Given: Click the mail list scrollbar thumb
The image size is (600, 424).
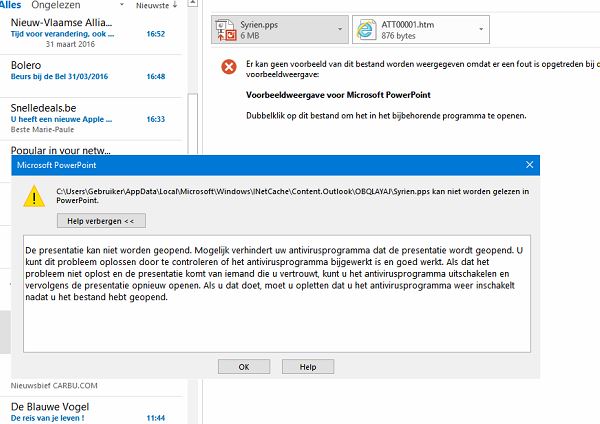Looking at the screenshot, I should pyautogui.click(x=193, y=123).
